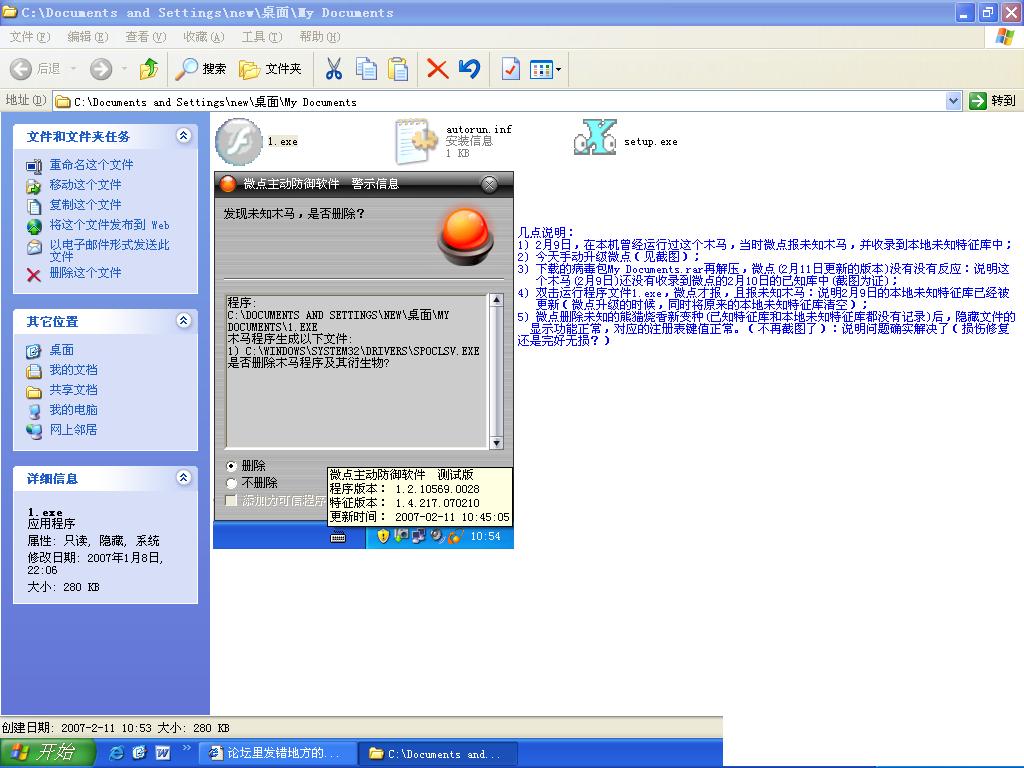1024x768 pixels.
Task: Switch to the C:\Documents and taskbar window
Action: 438,753
